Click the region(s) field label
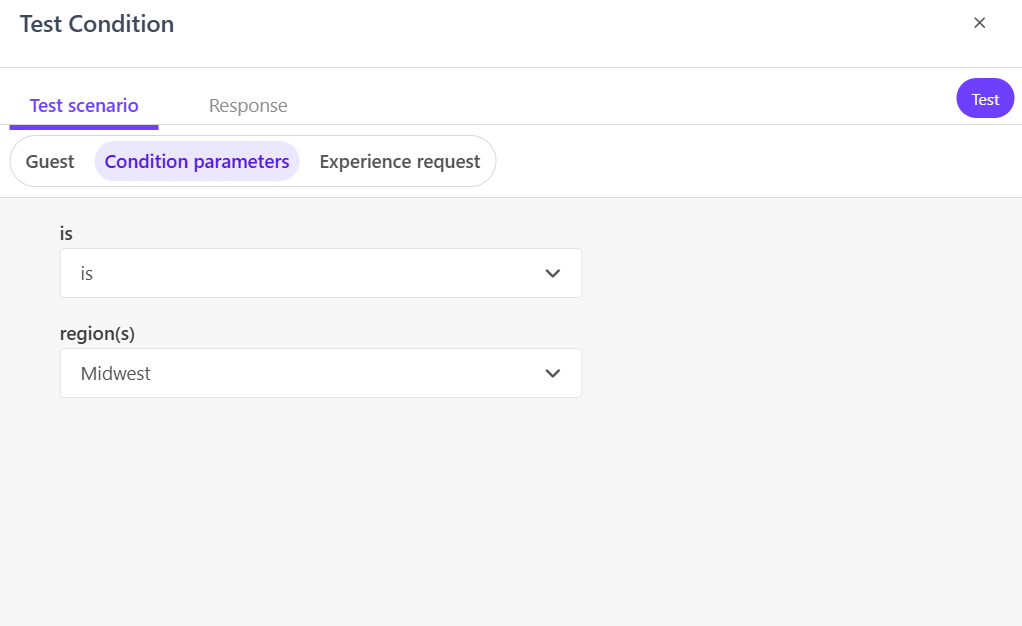1022x626 pixels. point(95,333)
